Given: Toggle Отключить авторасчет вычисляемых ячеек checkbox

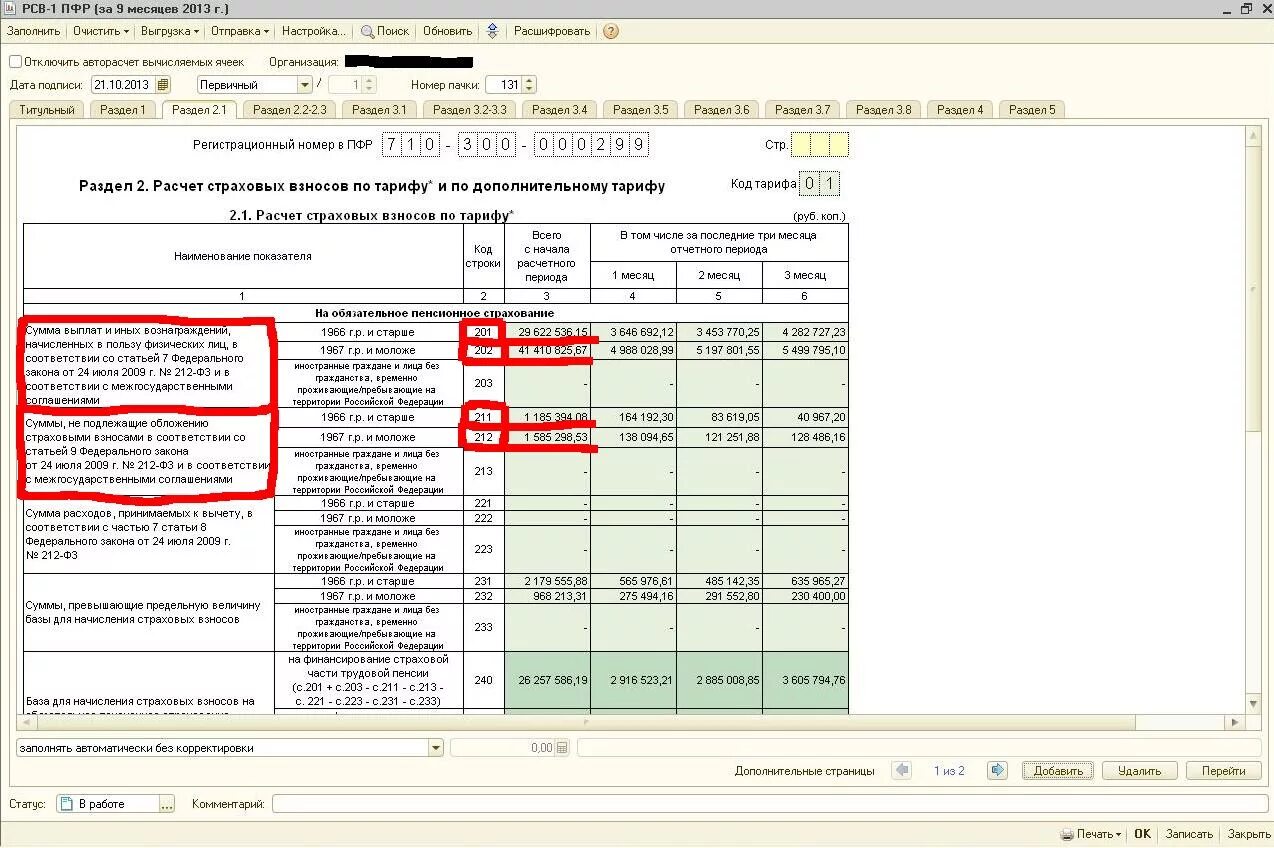Looking at the screenshot, I should (15, 62).
